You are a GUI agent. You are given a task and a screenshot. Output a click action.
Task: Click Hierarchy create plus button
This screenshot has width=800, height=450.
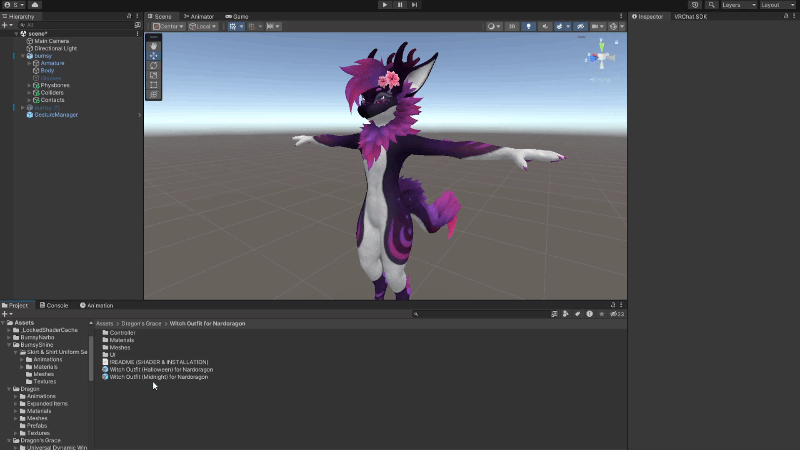(x=7, y=25)
